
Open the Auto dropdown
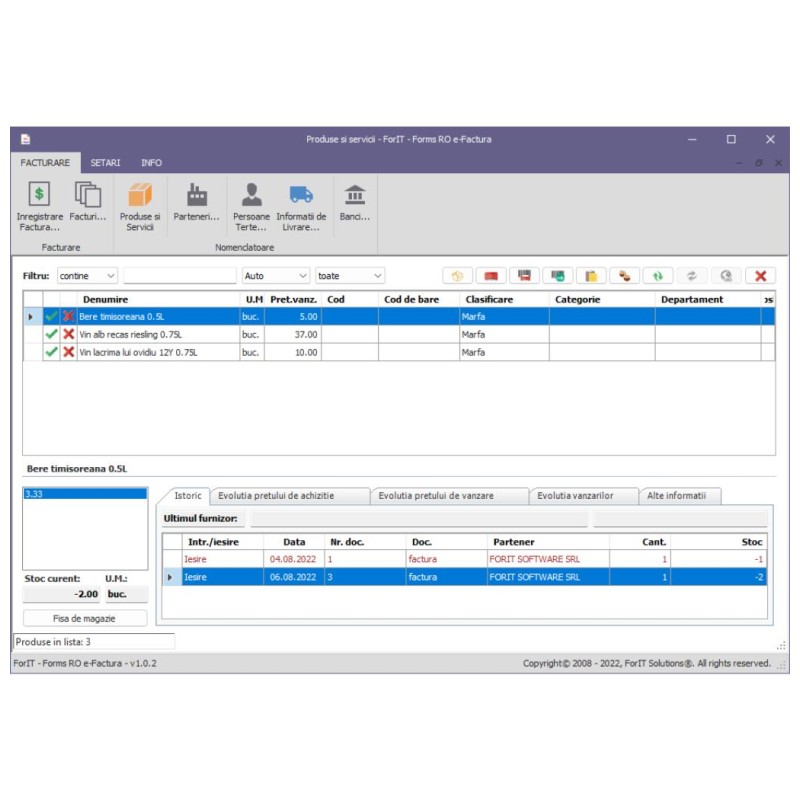[275, 275]
